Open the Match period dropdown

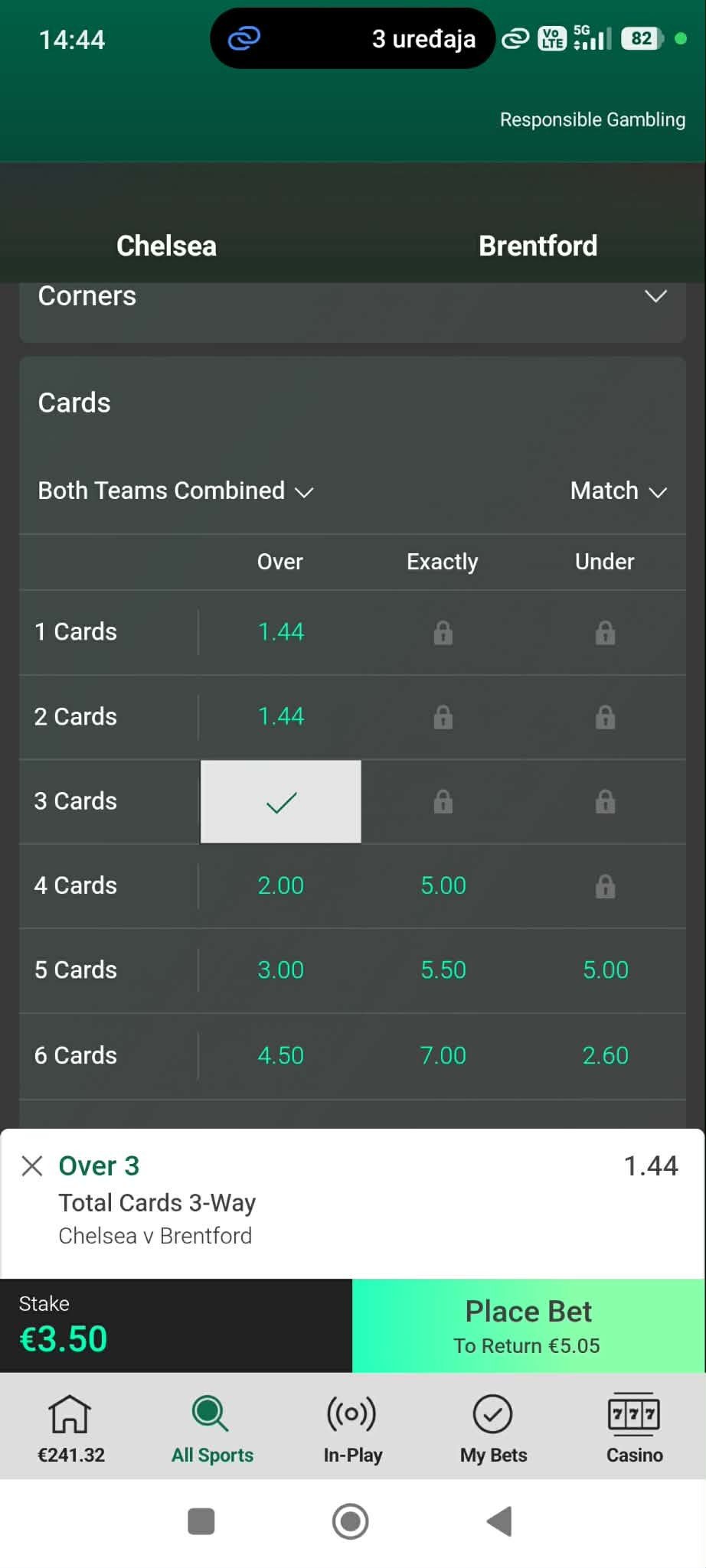coord(618,491)
